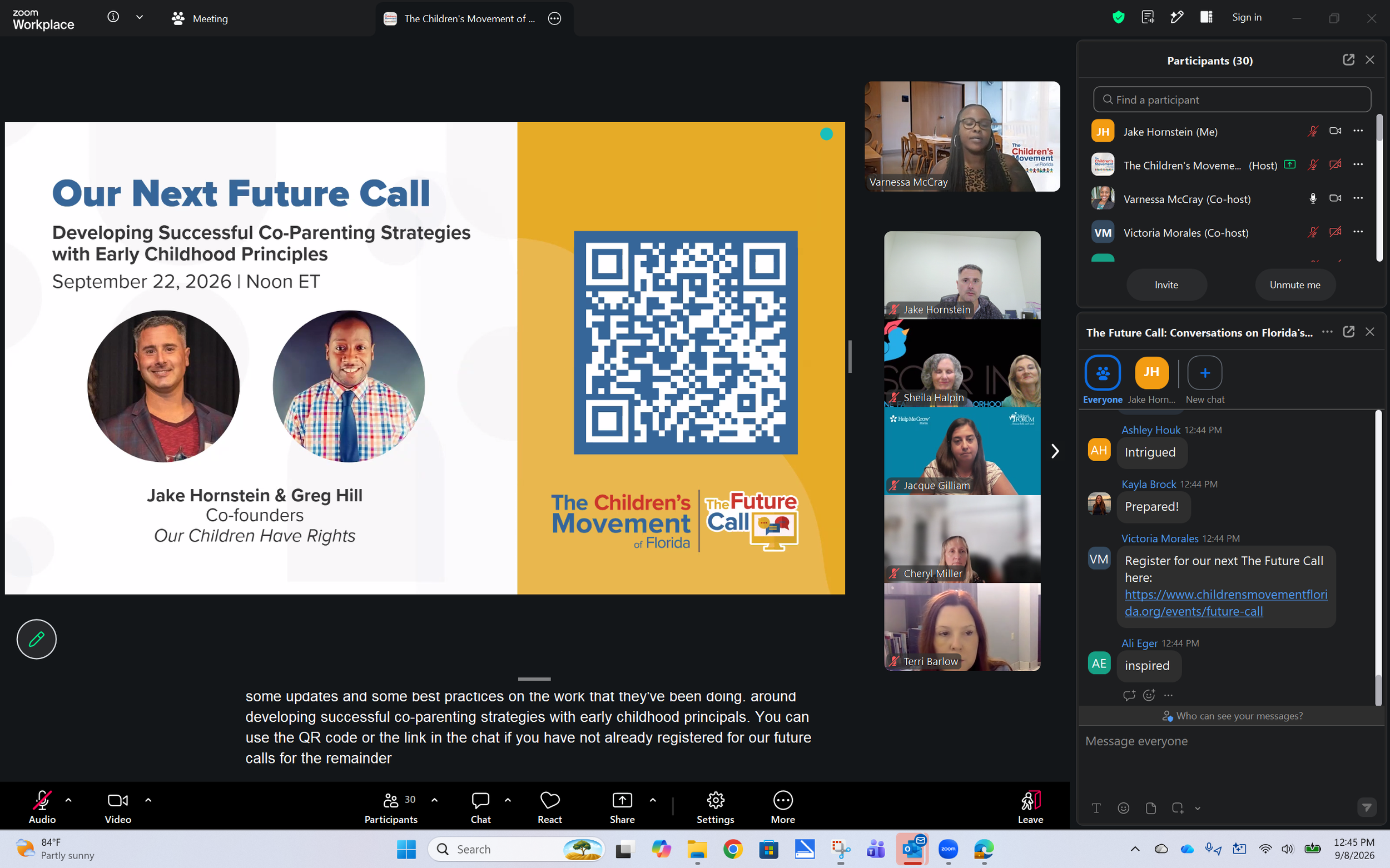The width and height of the screenshot is (1390, 868).
Task: Toggle video for Varnessa McCray (Co-host)
Action: click(x=1336, y=198)
